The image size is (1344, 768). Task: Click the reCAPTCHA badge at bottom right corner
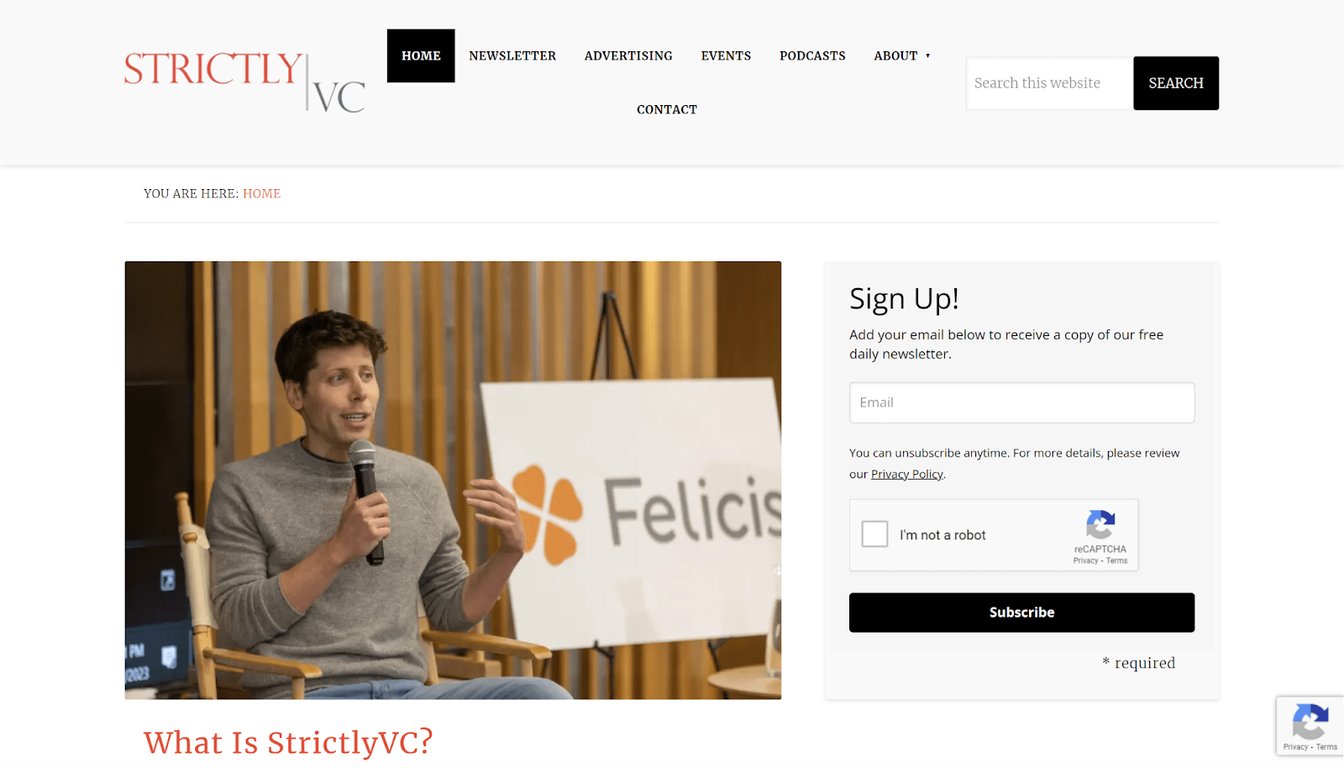pyautogui.click(x=1310, y=726)
